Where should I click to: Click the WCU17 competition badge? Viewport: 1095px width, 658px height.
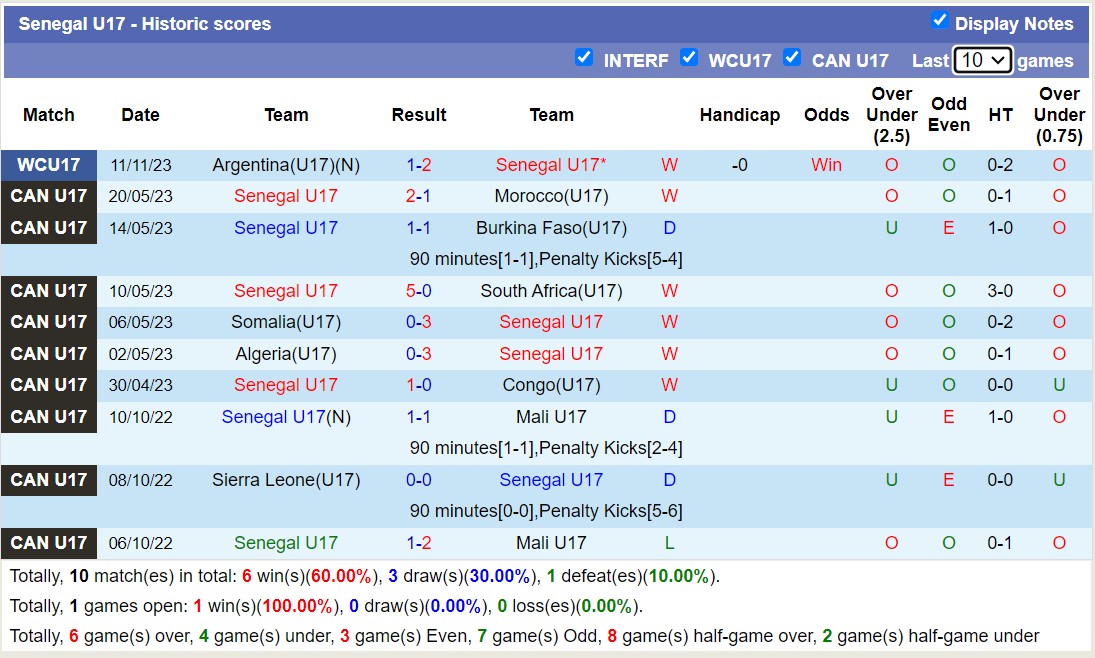[49, 165]
